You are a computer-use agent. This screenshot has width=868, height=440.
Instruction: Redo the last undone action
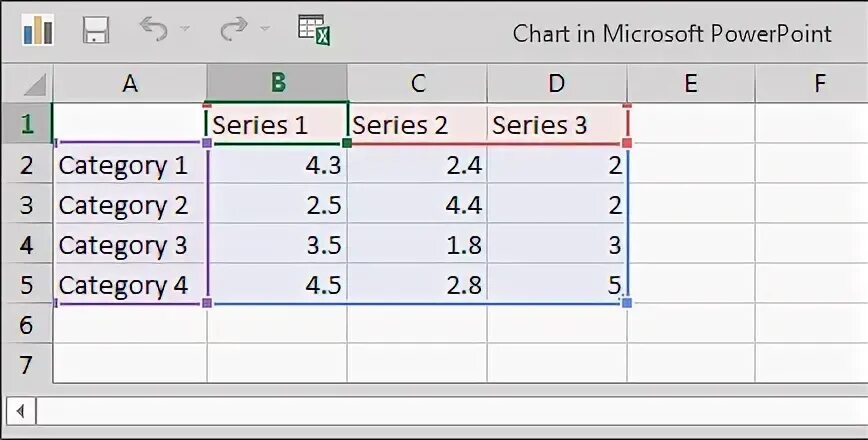[232, 30]
